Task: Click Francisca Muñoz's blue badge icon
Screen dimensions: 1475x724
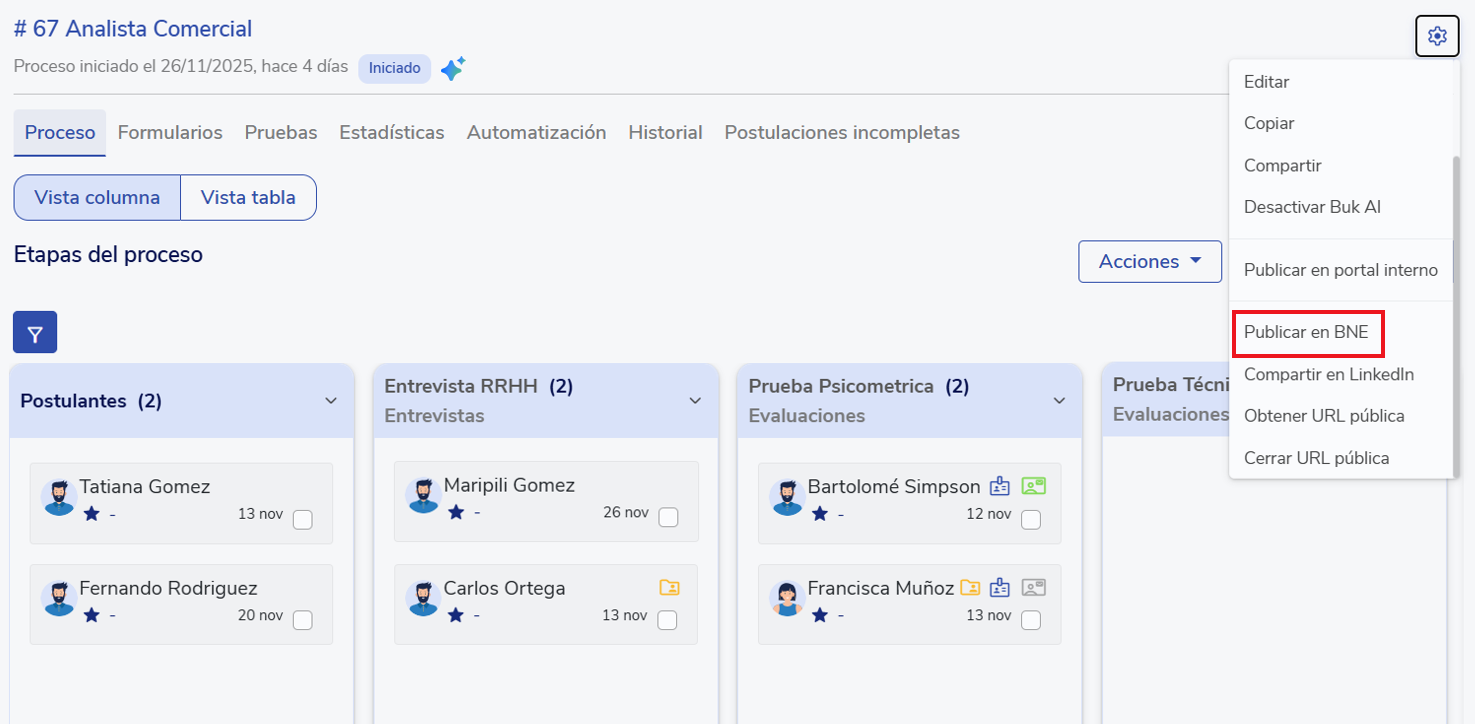Action: point(999,588)
